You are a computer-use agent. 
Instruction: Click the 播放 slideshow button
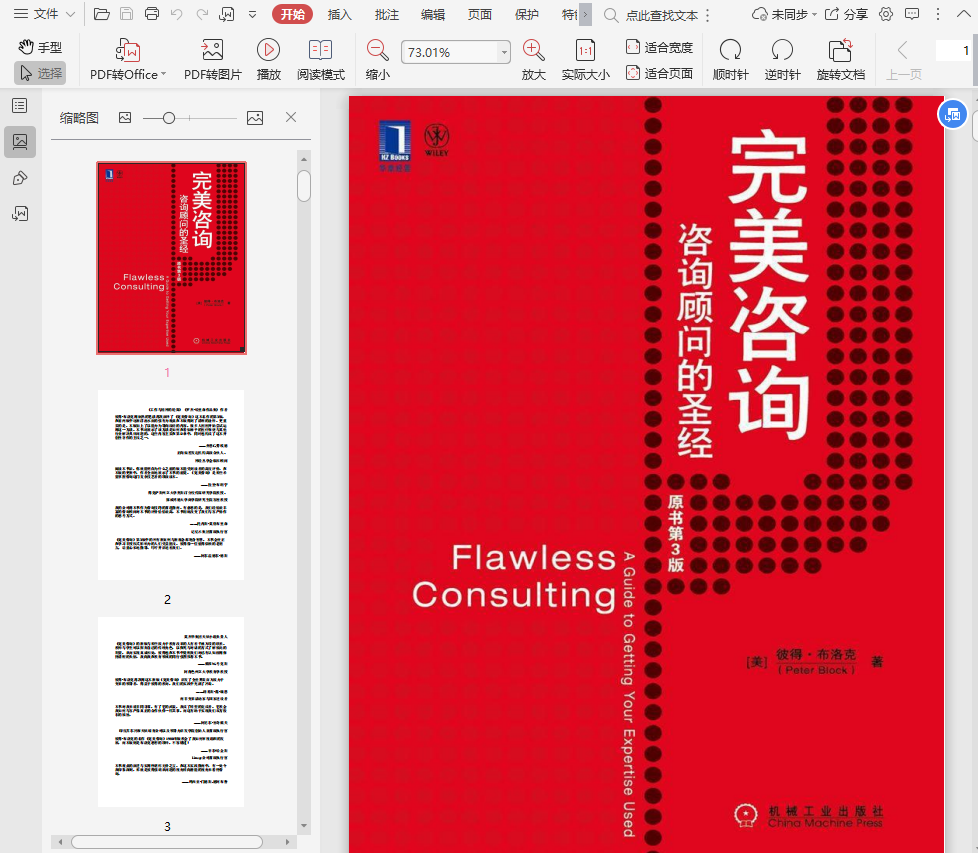(268, 60)
